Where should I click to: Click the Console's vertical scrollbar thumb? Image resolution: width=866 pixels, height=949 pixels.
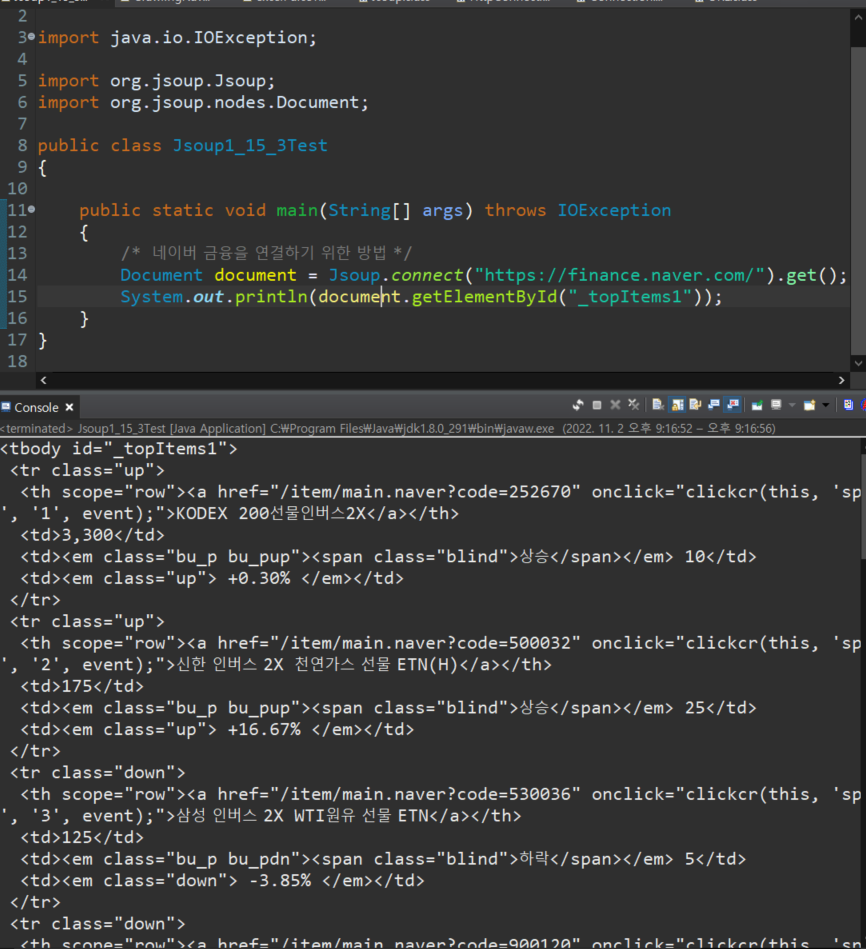tap(864, 507)
